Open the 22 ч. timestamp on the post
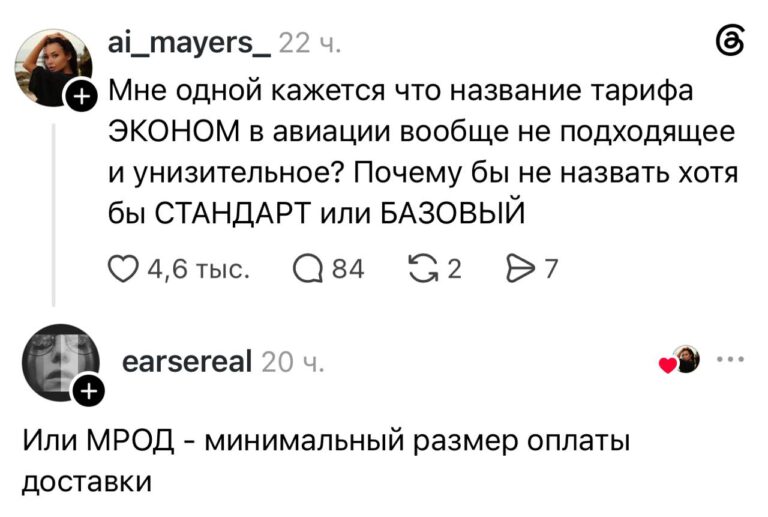 (x=309, y=44)
